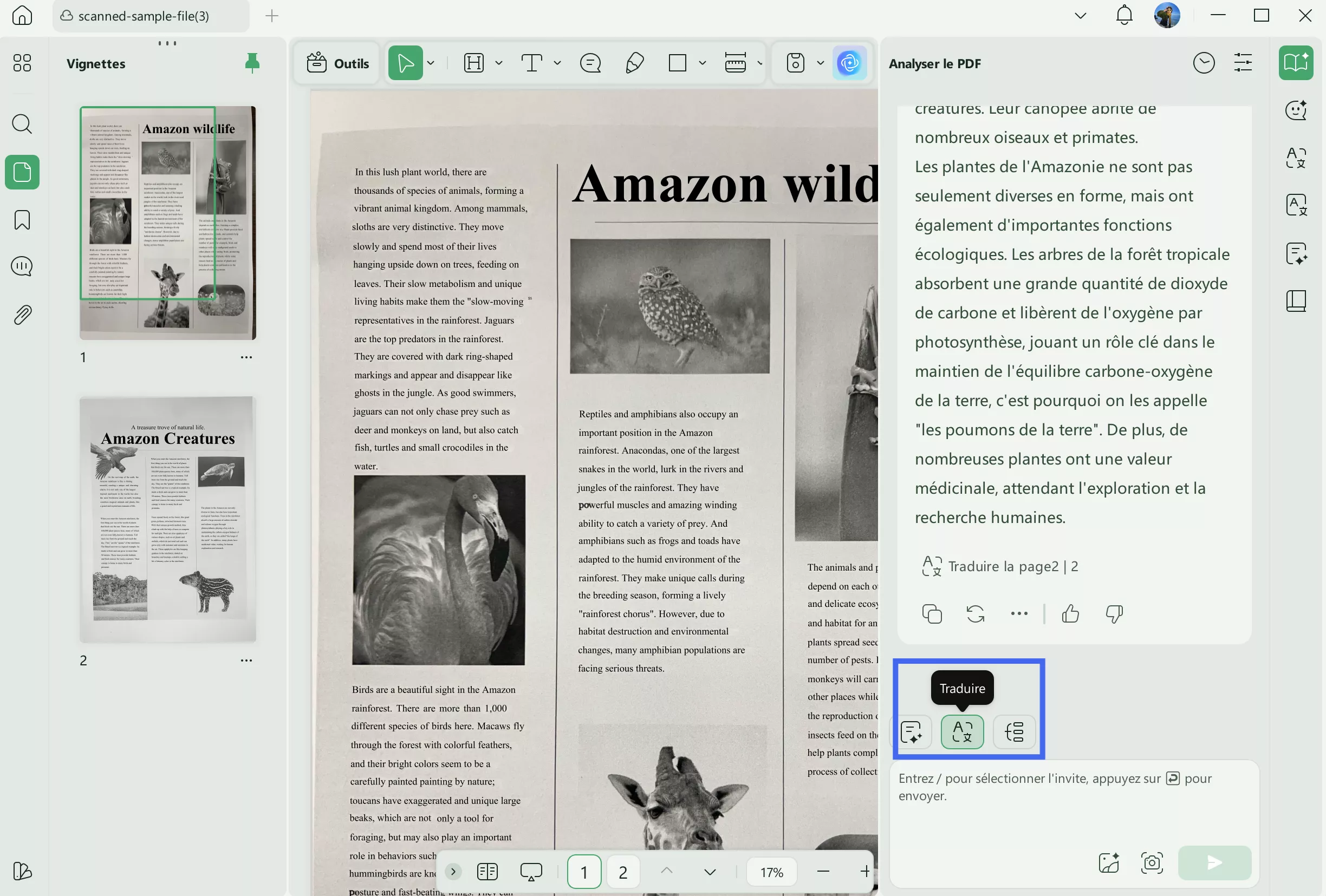Viewport: 1326px width, 896px height.
Task: Open chat history clock icon
Action: pos(1204,63)
